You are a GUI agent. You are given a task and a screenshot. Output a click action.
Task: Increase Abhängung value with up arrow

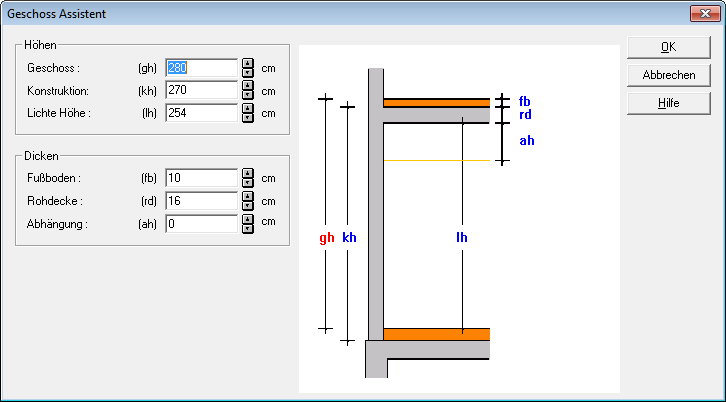tap(247, 219)
